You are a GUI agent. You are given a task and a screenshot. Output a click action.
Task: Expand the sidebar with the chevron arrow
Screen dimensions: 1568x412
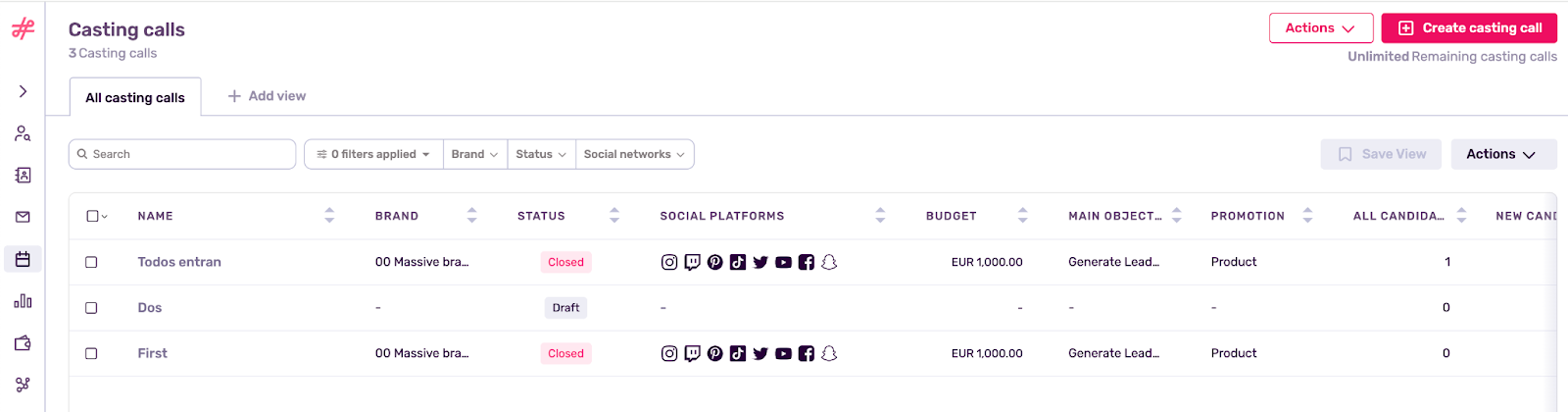pos(23,91)
